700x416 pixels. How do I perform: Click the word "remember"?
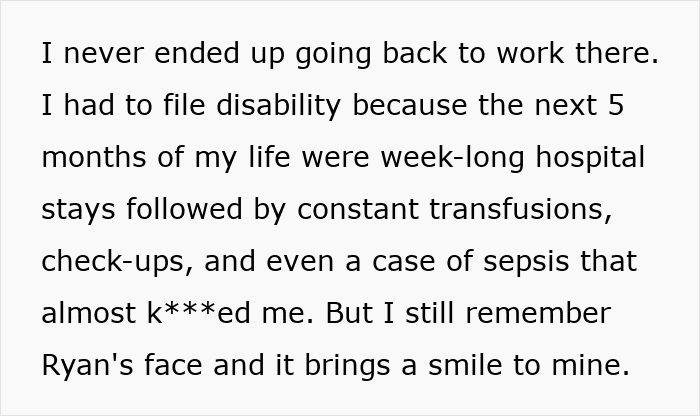(x=538, y=313)
